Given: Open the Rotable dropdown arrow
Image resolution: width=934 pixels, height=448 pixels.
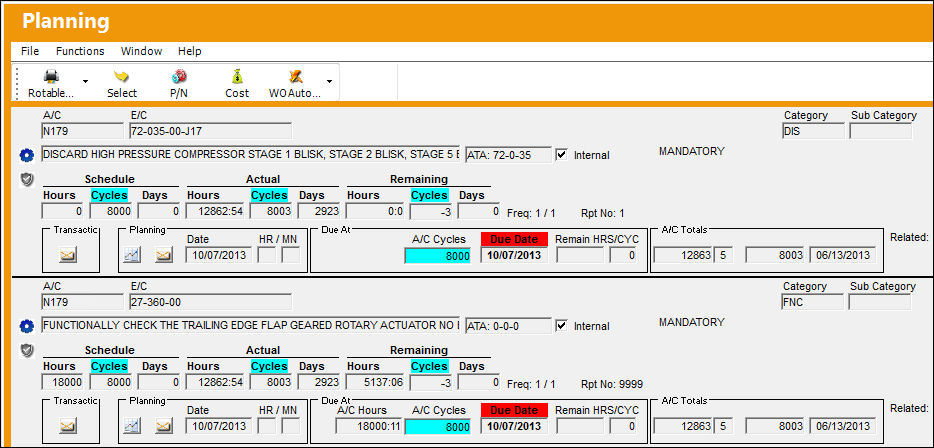Looking at the screenshot, I should (86, 82).
